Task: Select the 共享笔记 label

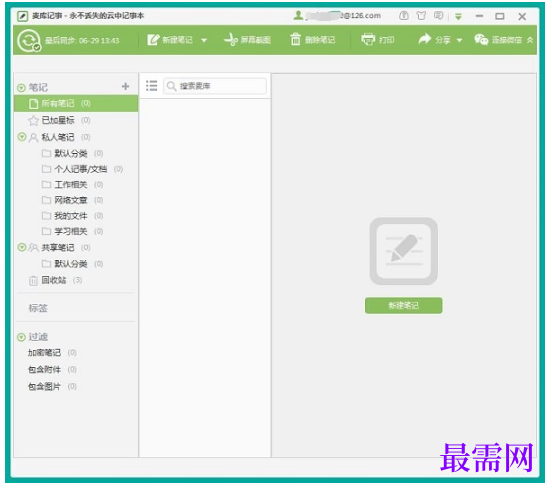Action: coord(58,248)
